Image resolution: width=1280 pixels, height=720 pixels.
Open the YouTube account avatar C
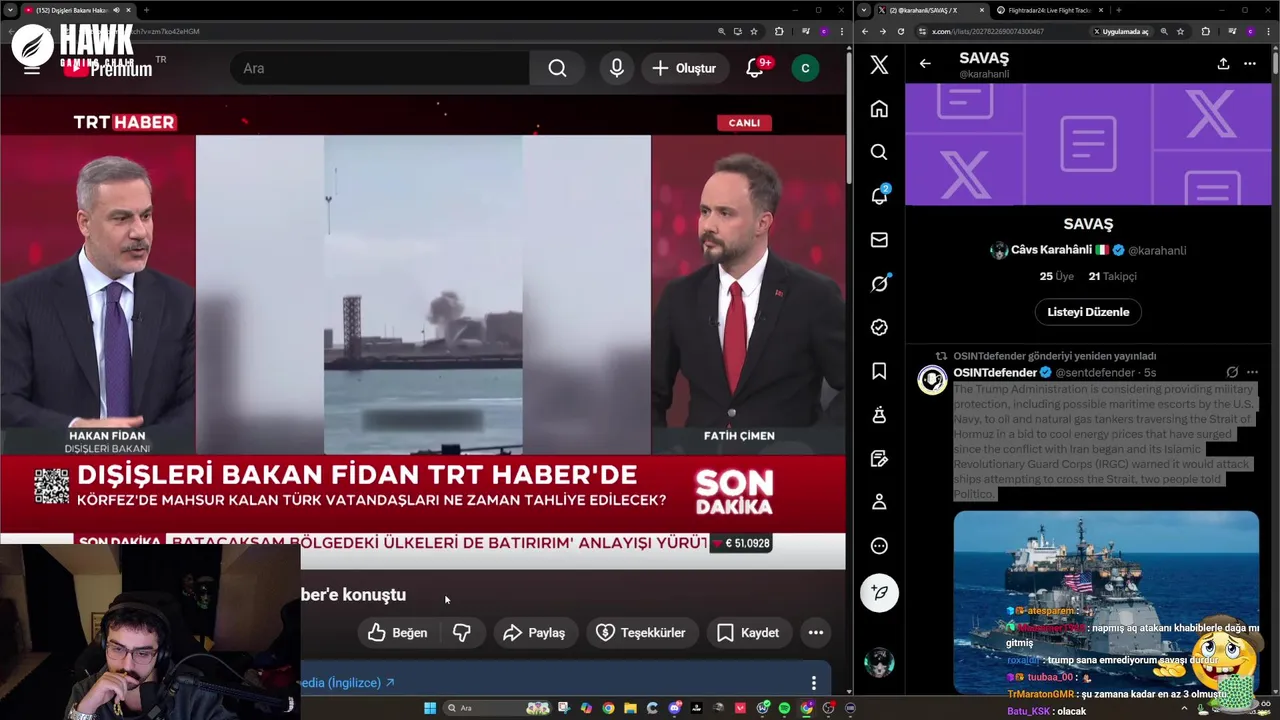[805, 68]
